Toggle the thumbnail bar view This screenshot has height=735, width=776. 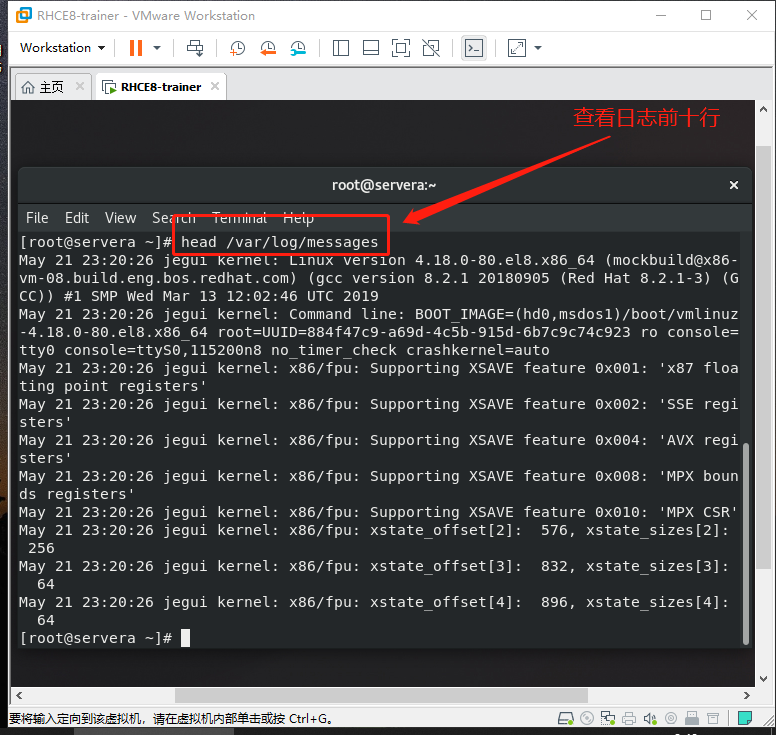[x=371, y=48]
